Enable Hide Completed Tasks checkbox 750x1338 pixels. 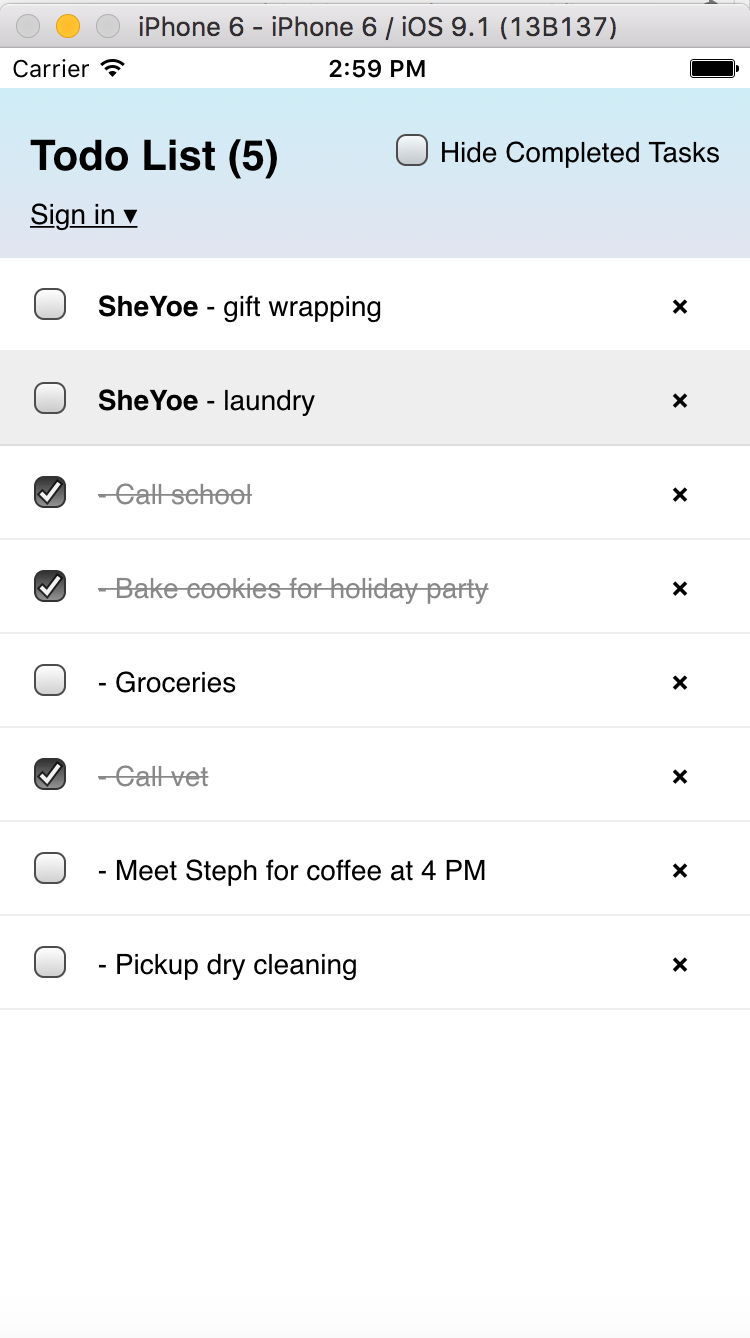(412, 151)
